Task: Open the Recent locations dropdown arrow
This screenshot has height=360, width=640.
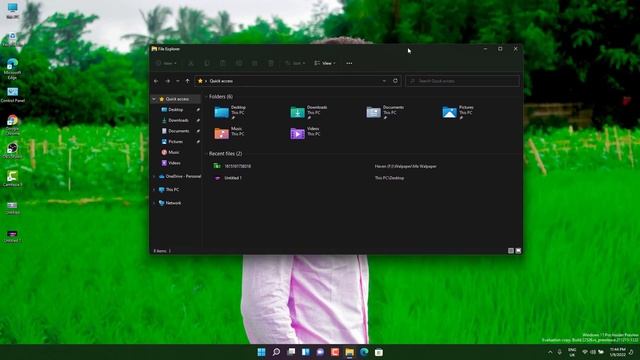Action: [178, 81]
